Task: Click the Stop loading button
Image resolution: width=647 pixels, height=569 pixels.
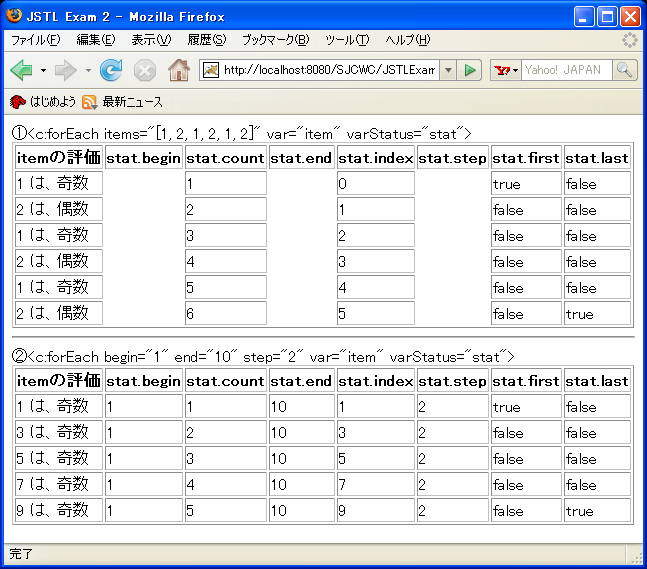Action: click(x=144, y=70)
